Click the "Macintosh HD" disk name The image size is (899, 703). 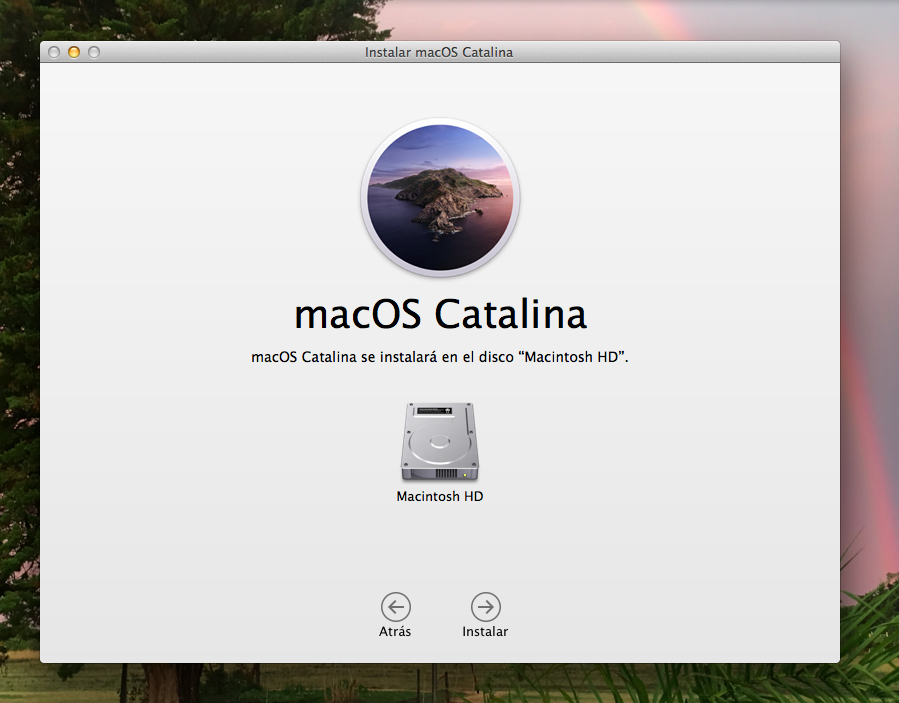(440, 496)
